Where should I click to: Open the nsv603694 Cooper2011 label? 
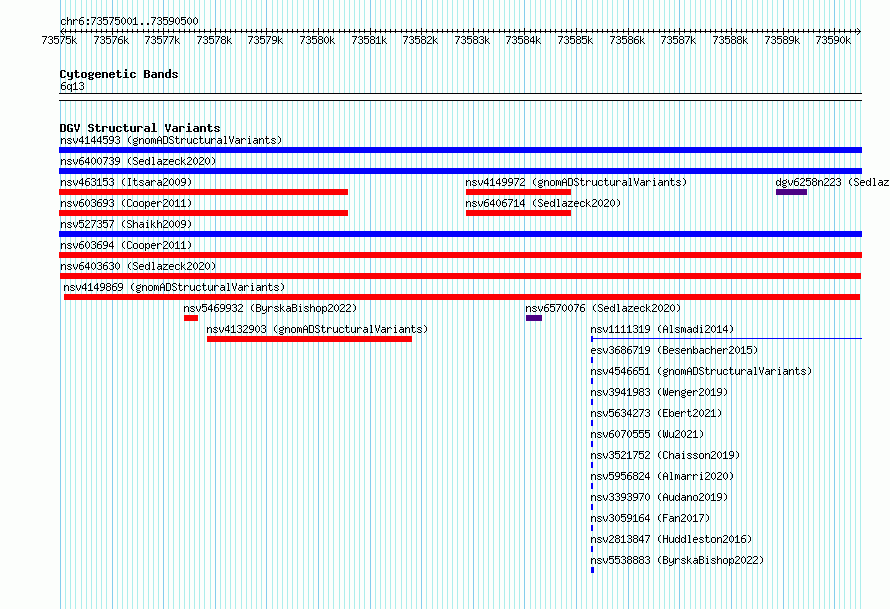click(x=126, y=245)
